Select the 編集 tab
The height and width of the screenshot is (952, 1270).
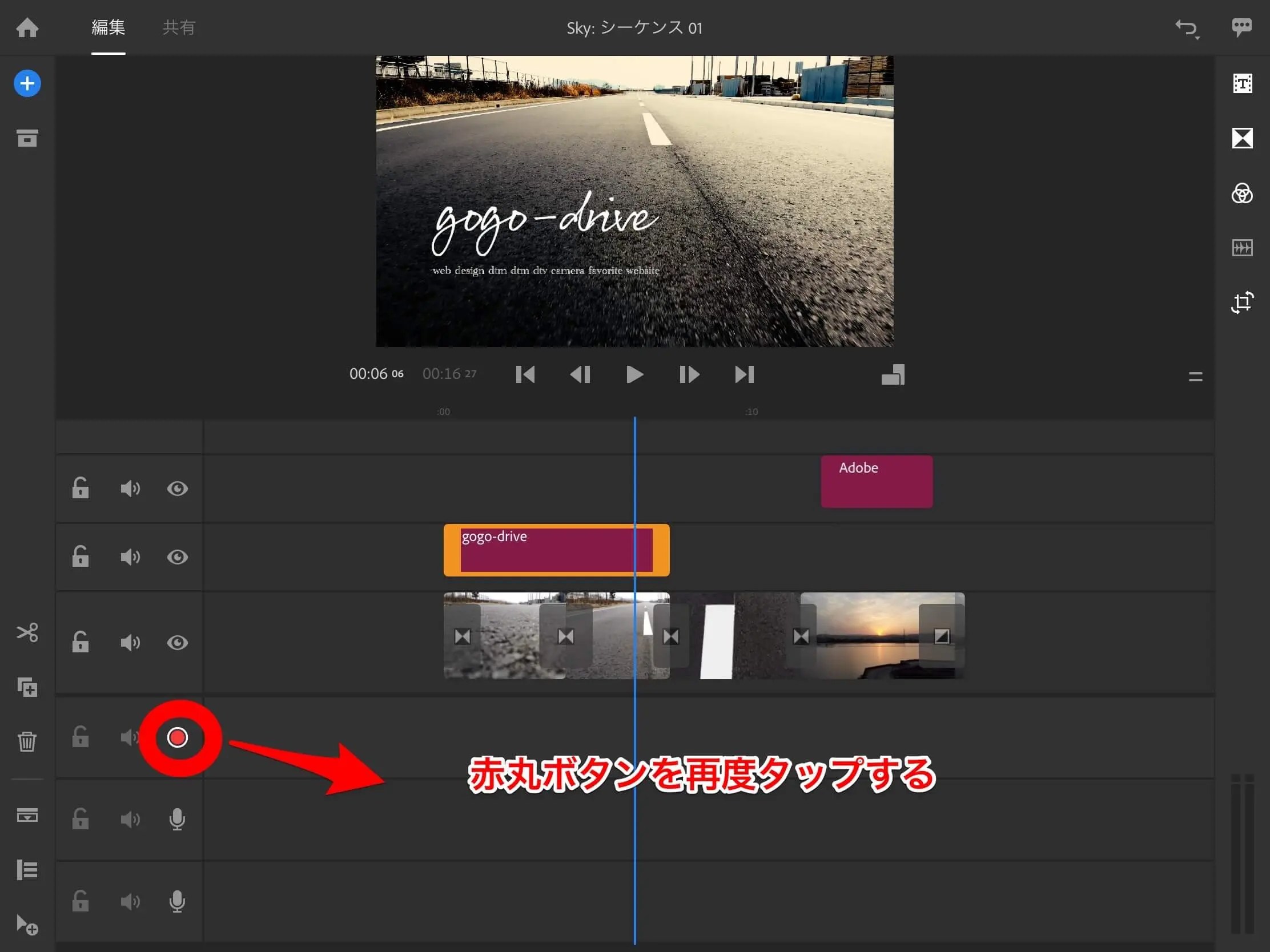click(x=108, y=27)
